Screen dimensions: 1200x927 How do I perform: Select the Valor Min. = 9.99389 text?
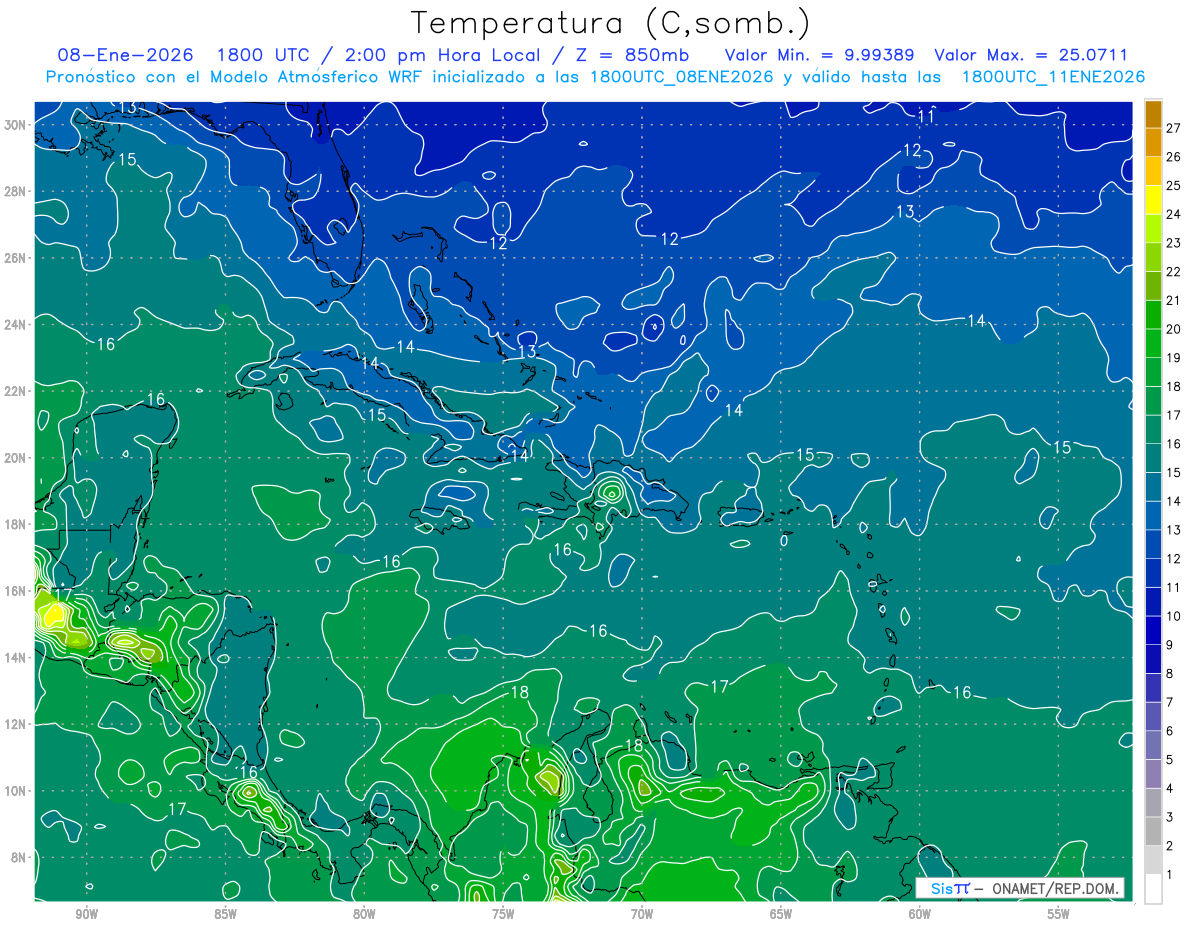(x=818, y=55)
